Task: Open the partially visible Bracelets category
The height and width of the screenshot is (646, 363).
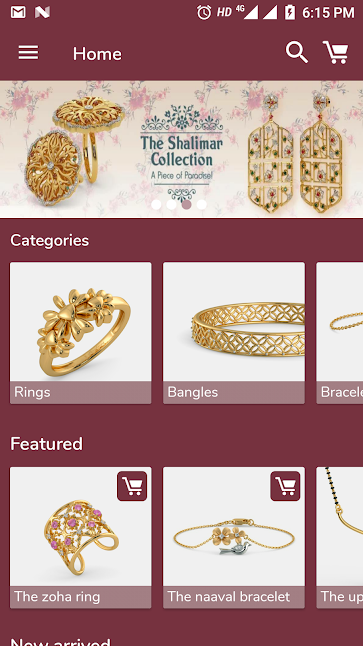Action: click(340, 333)
